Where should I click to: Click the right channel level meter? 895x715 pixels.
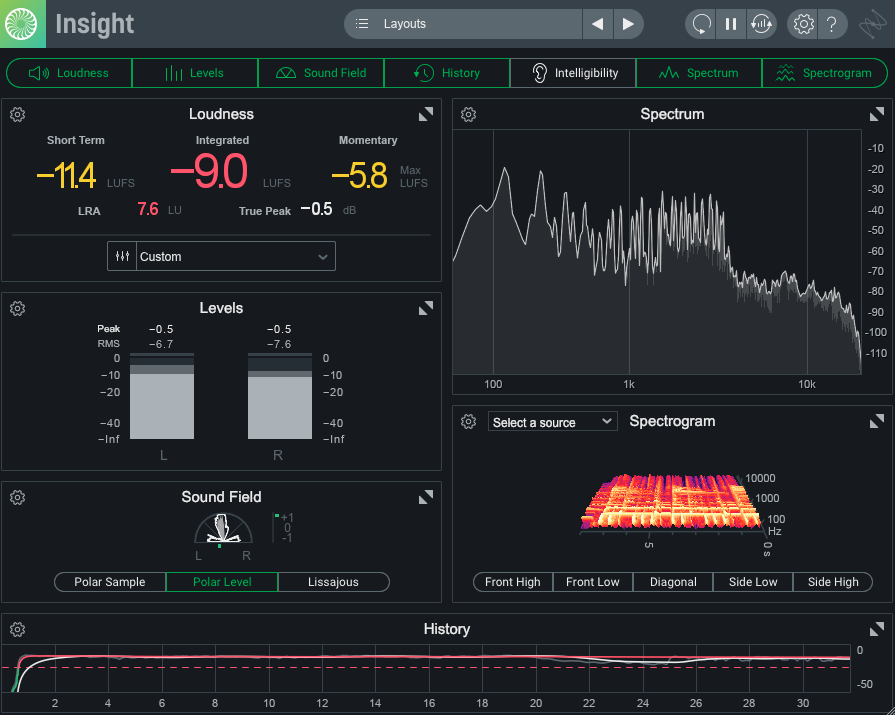pos(280,396)
